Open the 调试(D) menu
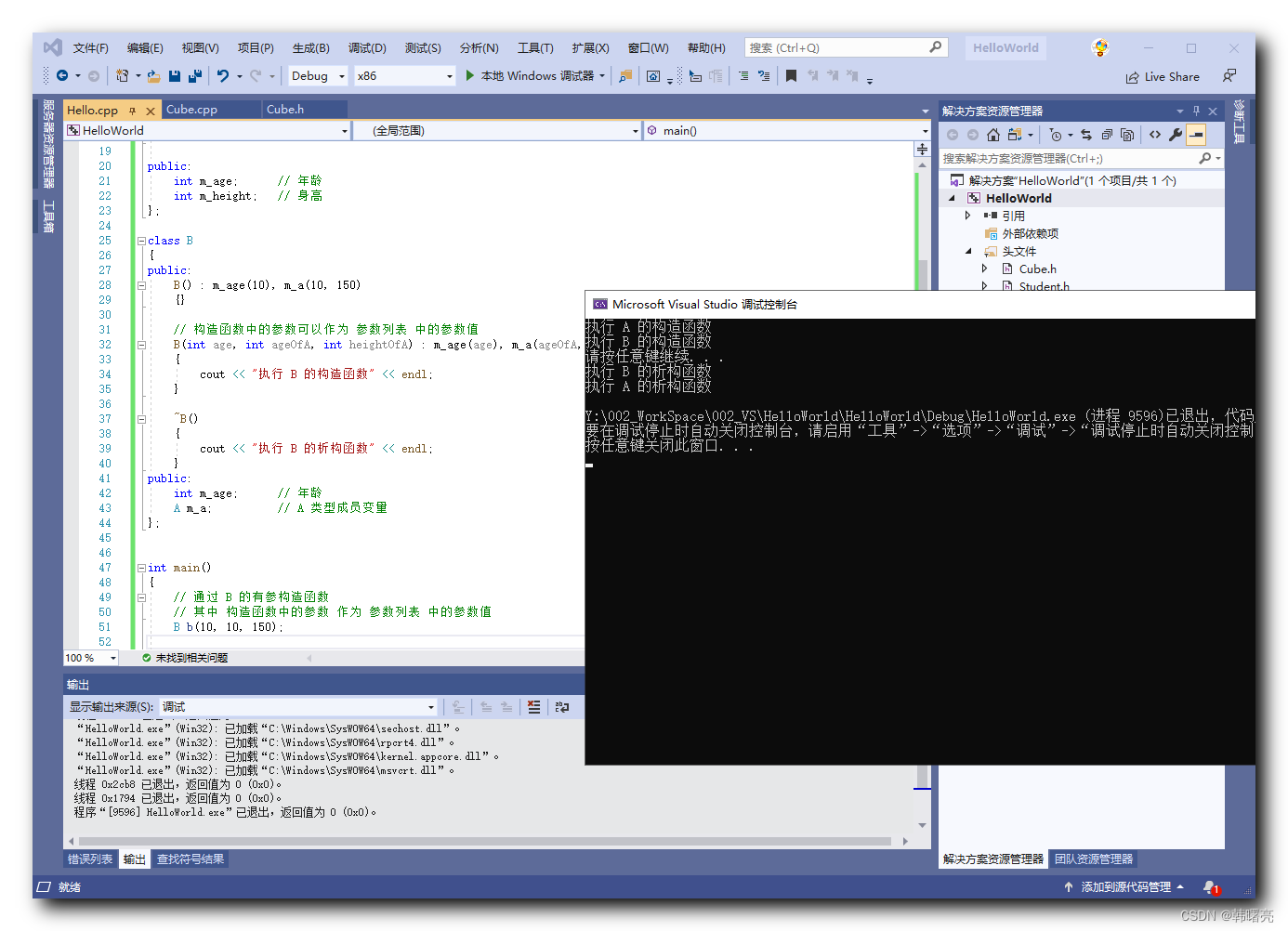Screen dimensions: 1288x931 tap(367, 47)
